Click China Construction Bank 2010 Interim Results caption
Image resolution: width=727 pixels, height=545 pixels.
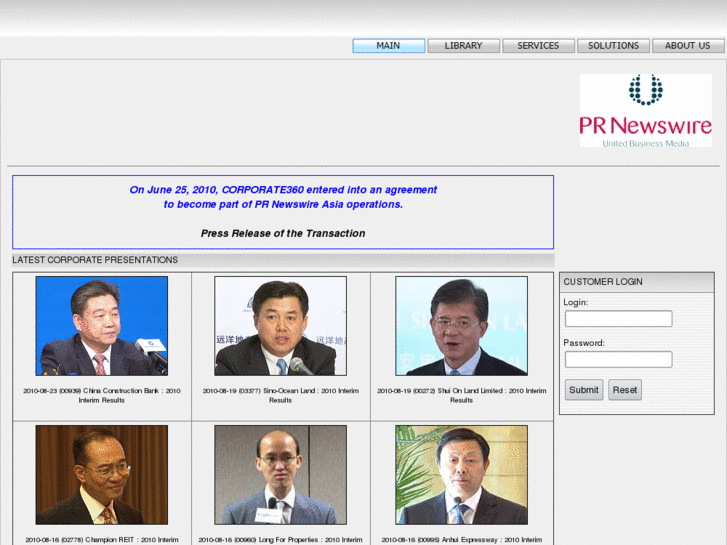click(x=102, y=395)
